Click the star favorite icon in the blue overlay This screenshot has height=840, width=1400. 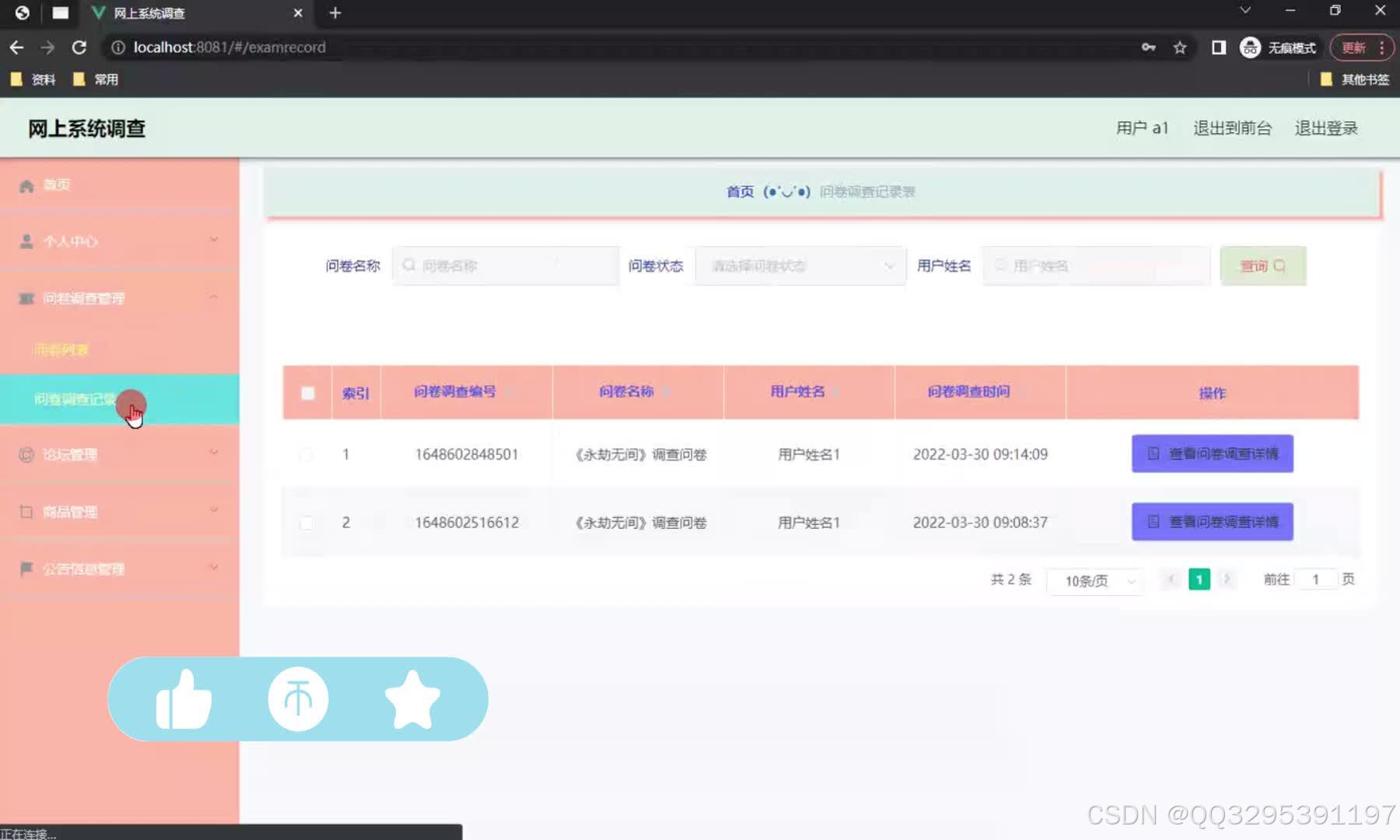(x=412, y=699)
